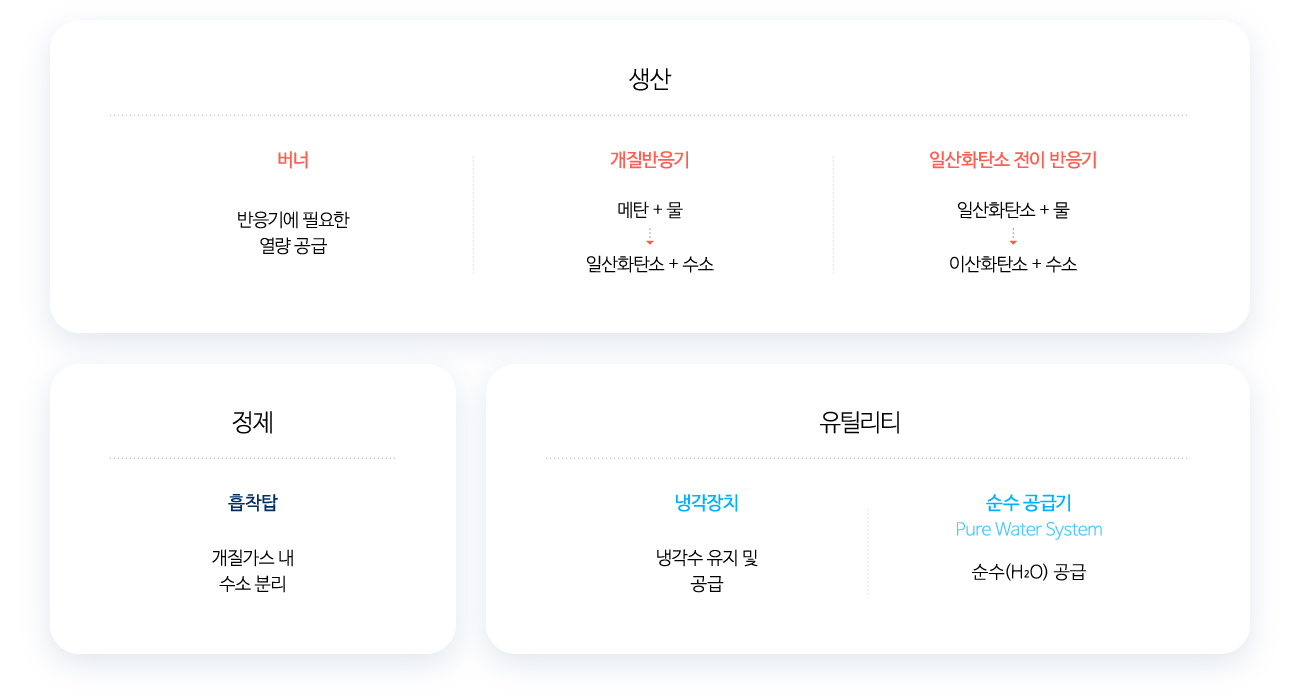Image resolution: width=1300 pixels, height=700 pixels.
Task: Click the Pure Water System subtitle
Action: click(1029, 530)
